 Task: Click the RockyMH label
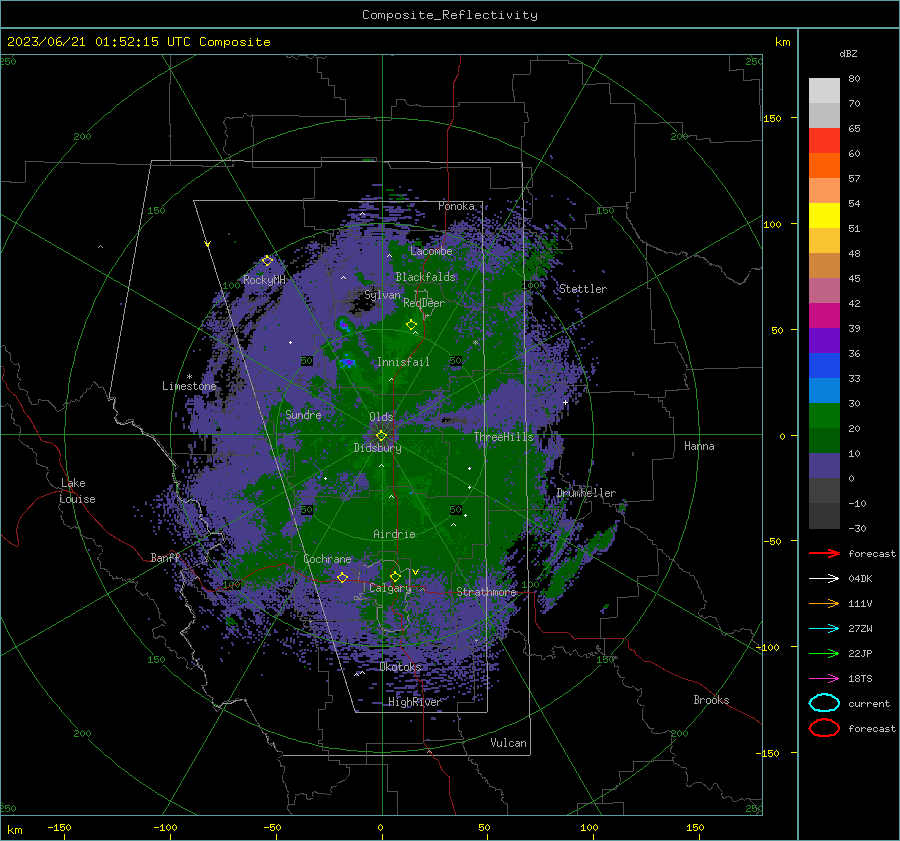point(264,280)
